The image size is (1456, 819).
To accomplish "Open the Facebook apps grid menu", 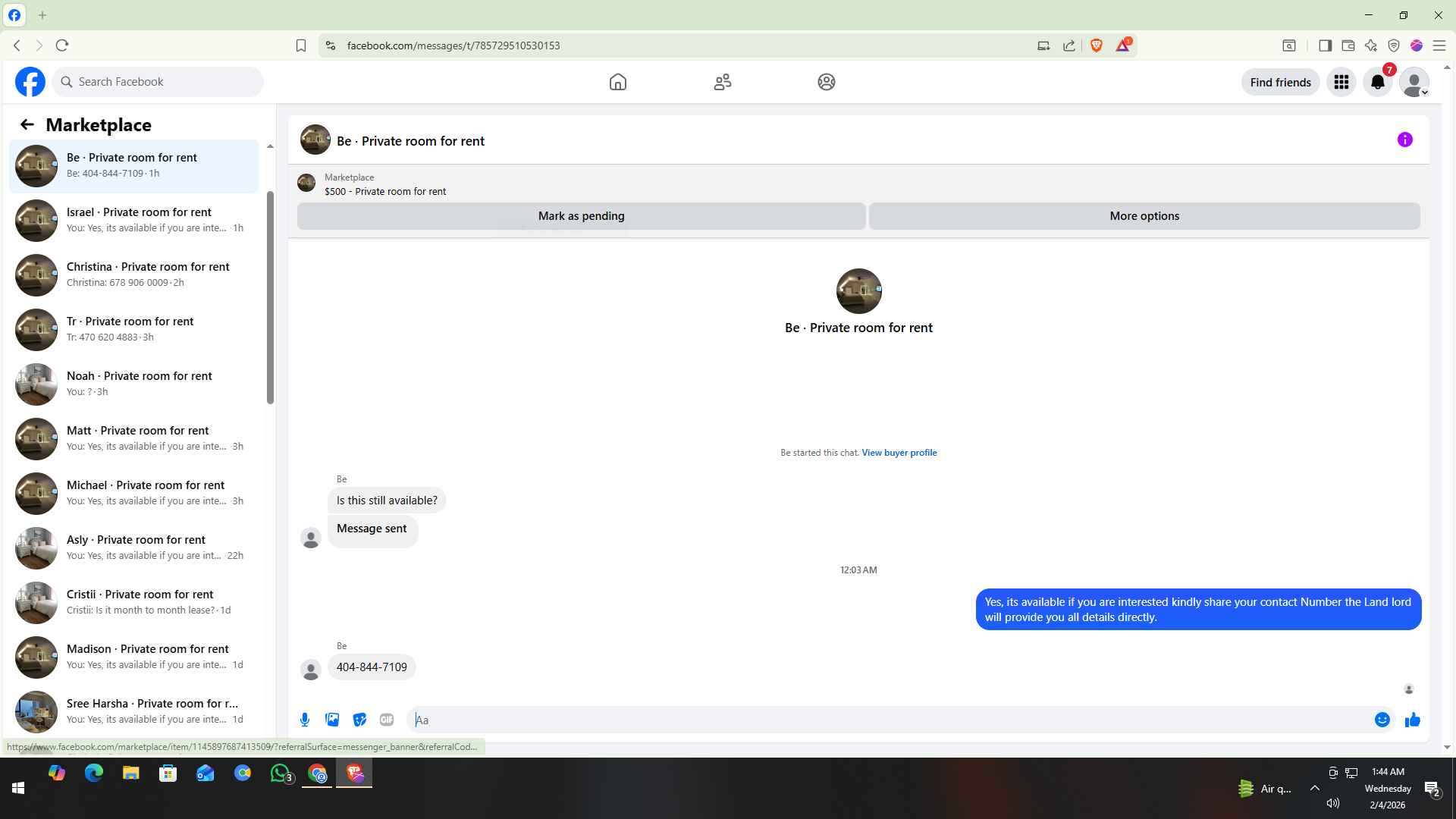I will point(1341,82).
